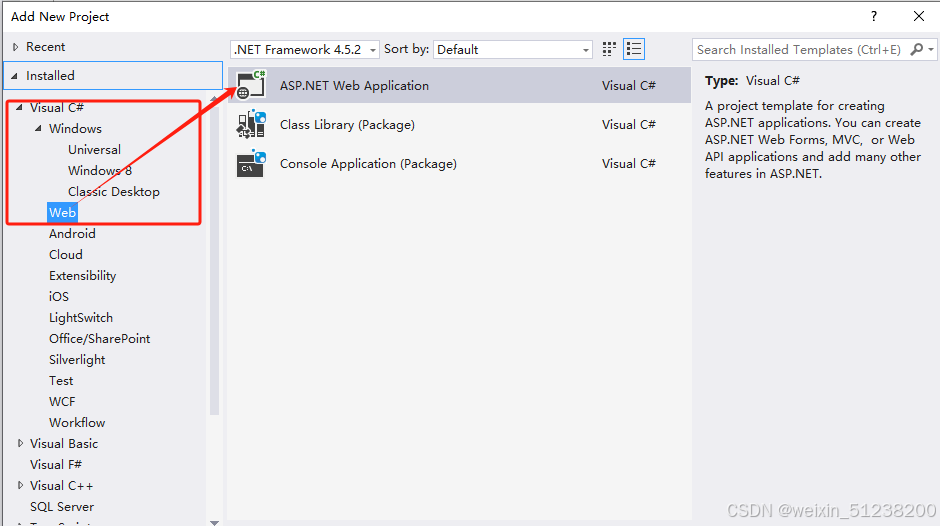Click the Visual Basic label
The image size is (940, 526).
[64, 443]
